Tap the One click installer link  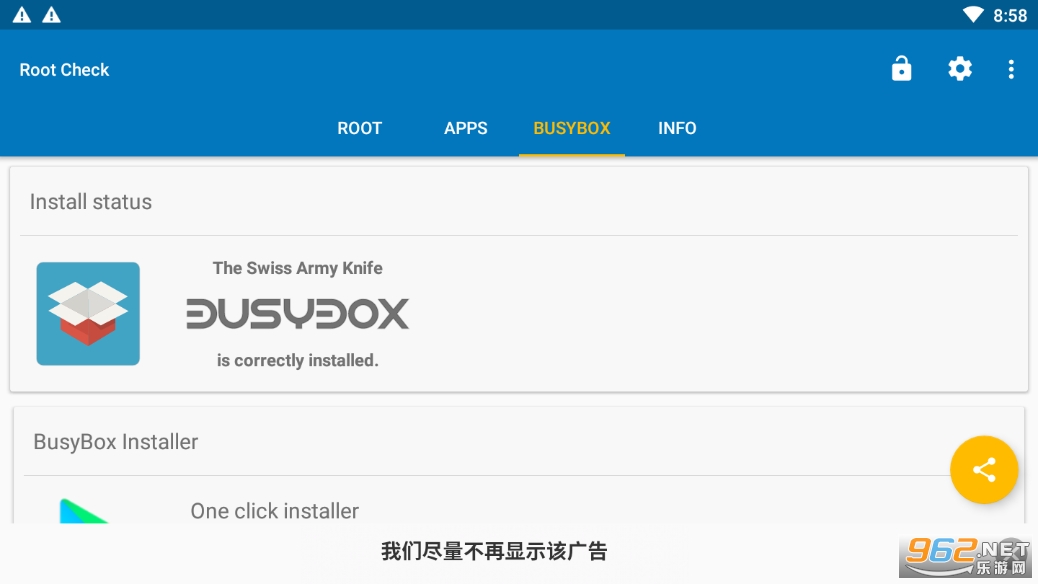point(274,511)
